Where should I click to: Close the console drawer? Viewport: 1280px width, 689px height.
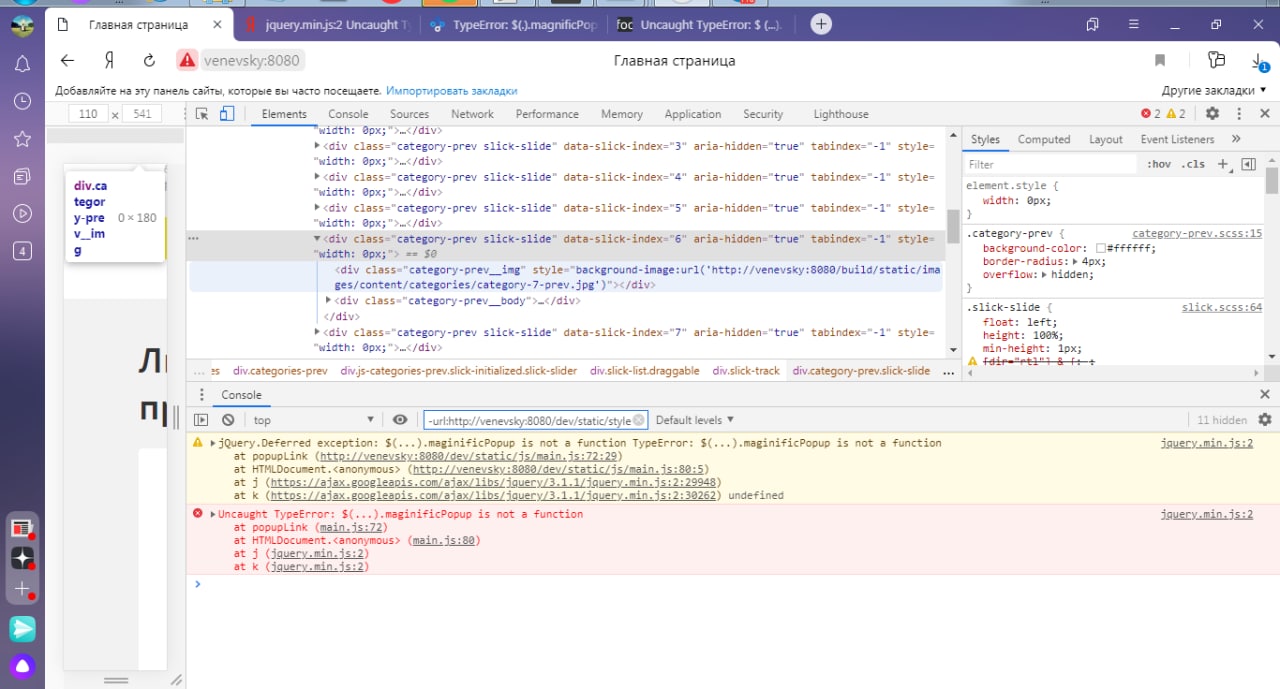1265,395
